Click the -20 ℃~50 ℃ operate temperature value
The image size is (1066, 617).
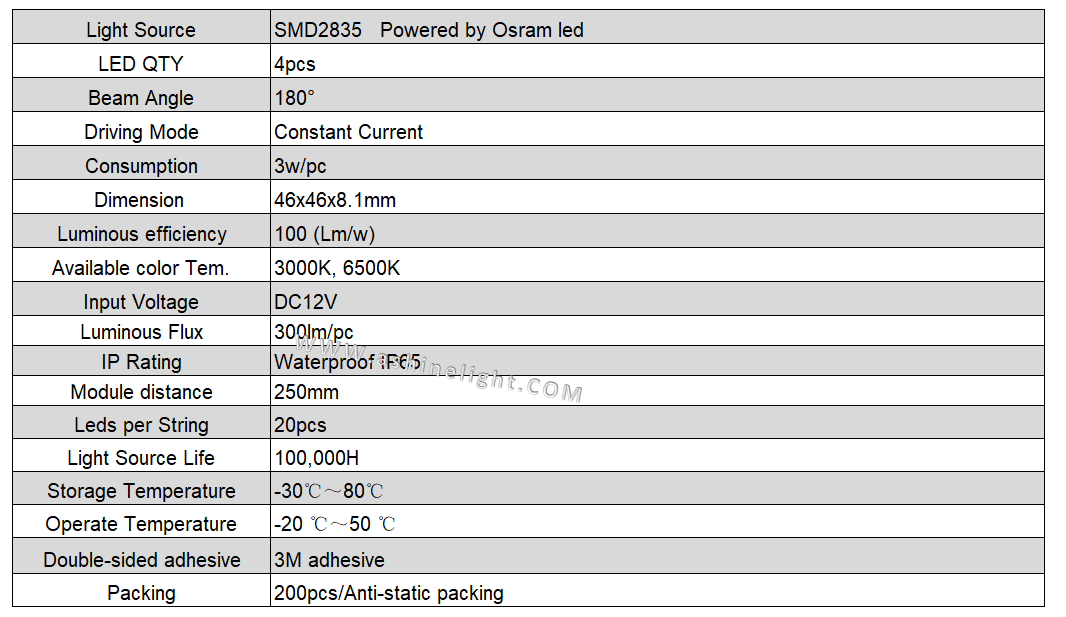coord(334,524)
